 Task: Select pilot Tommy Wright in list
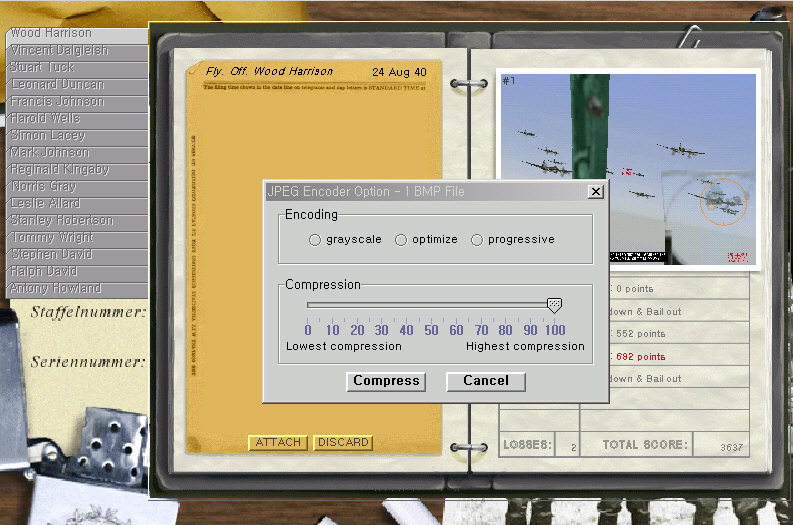77,237
